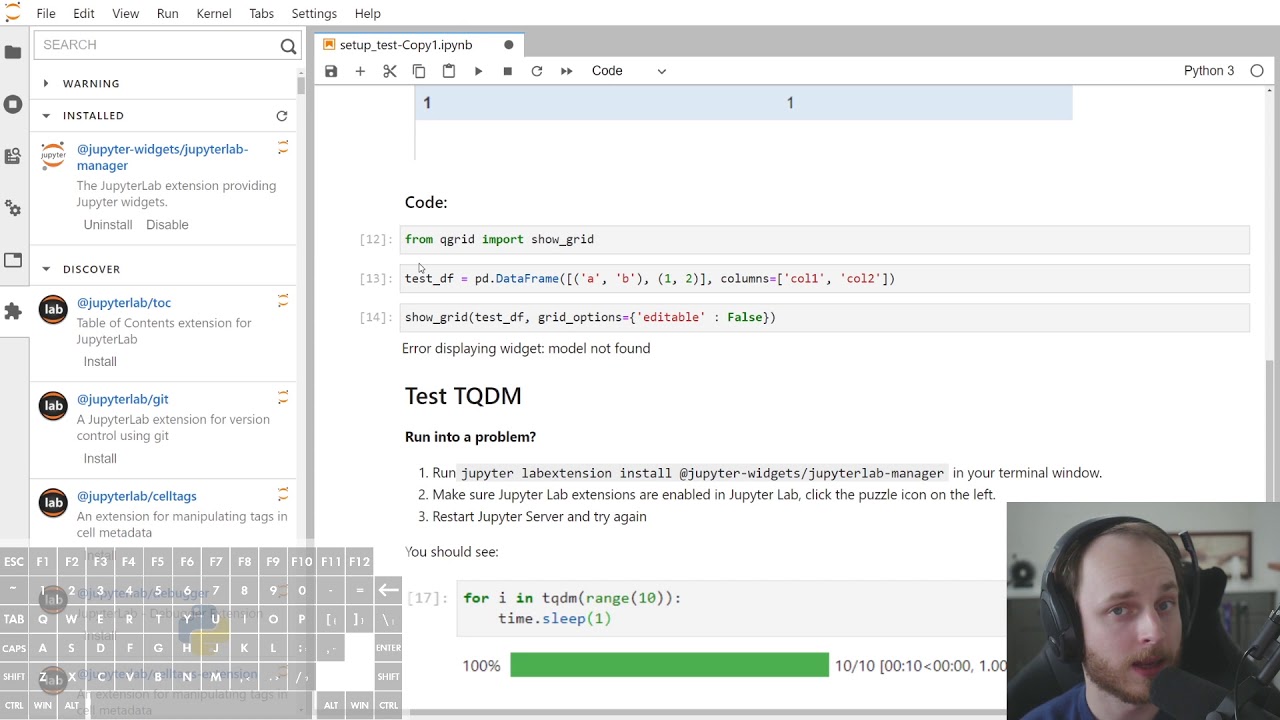This screenshot has width=1280, height=720.
Task: Open the extension manager puzzle icon
Action: tap(13, 312)
